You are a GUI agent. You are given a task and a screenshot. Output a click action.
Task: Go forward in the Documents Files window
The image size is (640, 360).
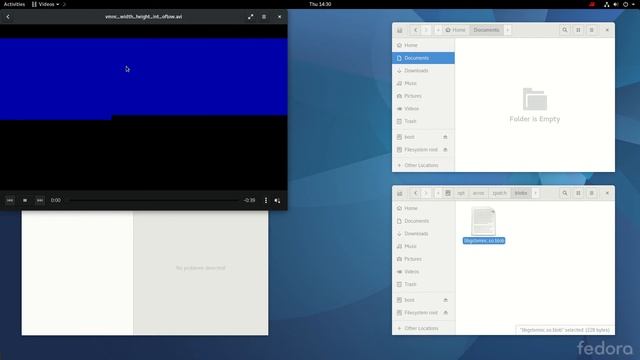click(426, 30)
